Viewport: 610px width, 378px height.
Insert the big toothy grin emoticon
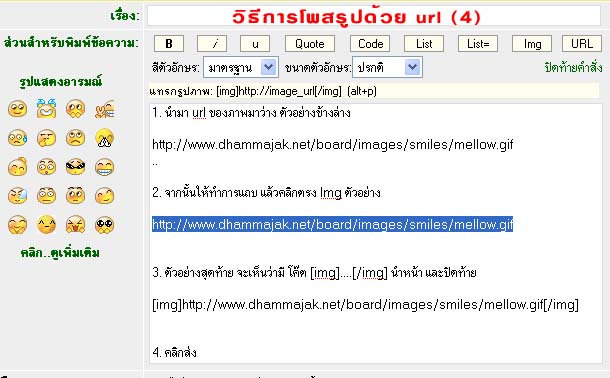[x=105, y=167]
